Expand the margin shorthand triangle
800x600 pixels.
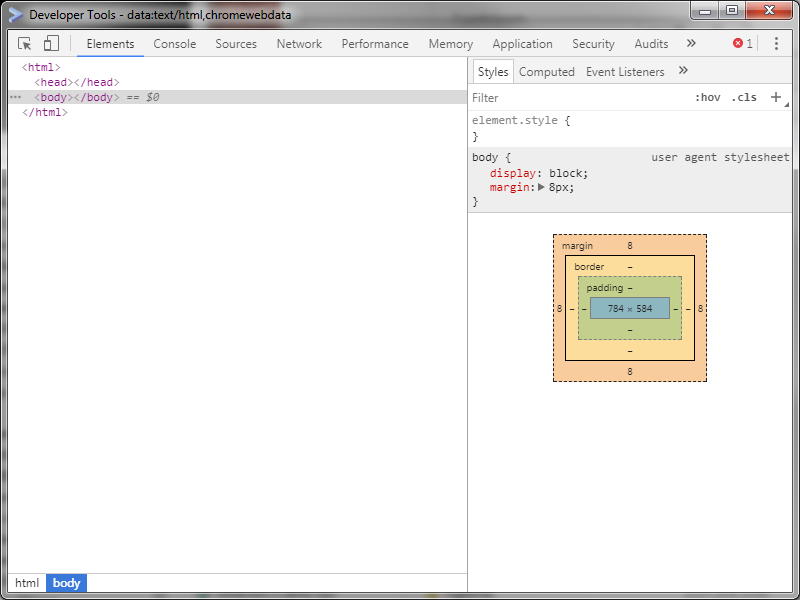(541, 187)
